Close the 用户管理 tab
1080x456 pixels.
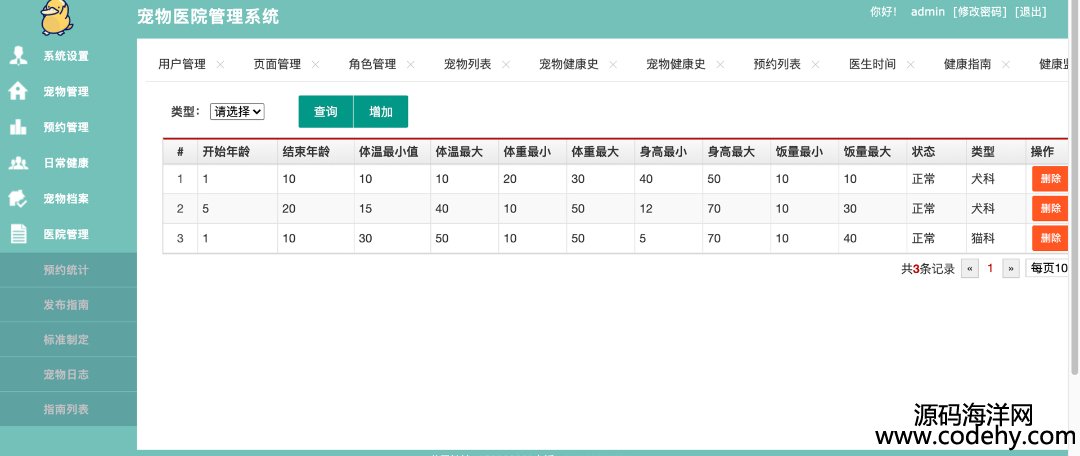click(x=220, y=64)
